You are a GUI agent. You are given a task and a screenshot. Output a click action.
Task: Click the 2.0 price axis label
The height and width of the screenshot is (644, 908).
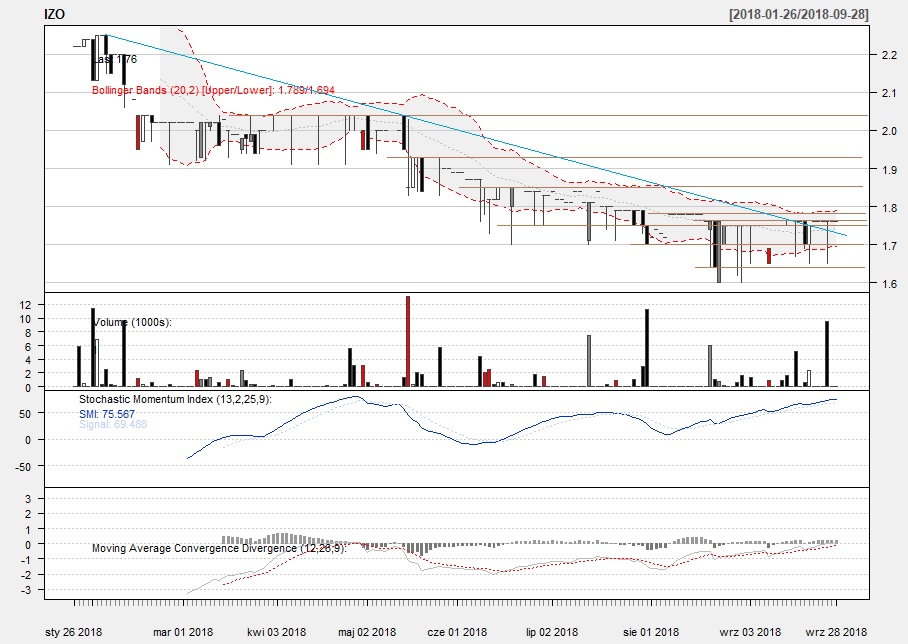tap(889, 131)
